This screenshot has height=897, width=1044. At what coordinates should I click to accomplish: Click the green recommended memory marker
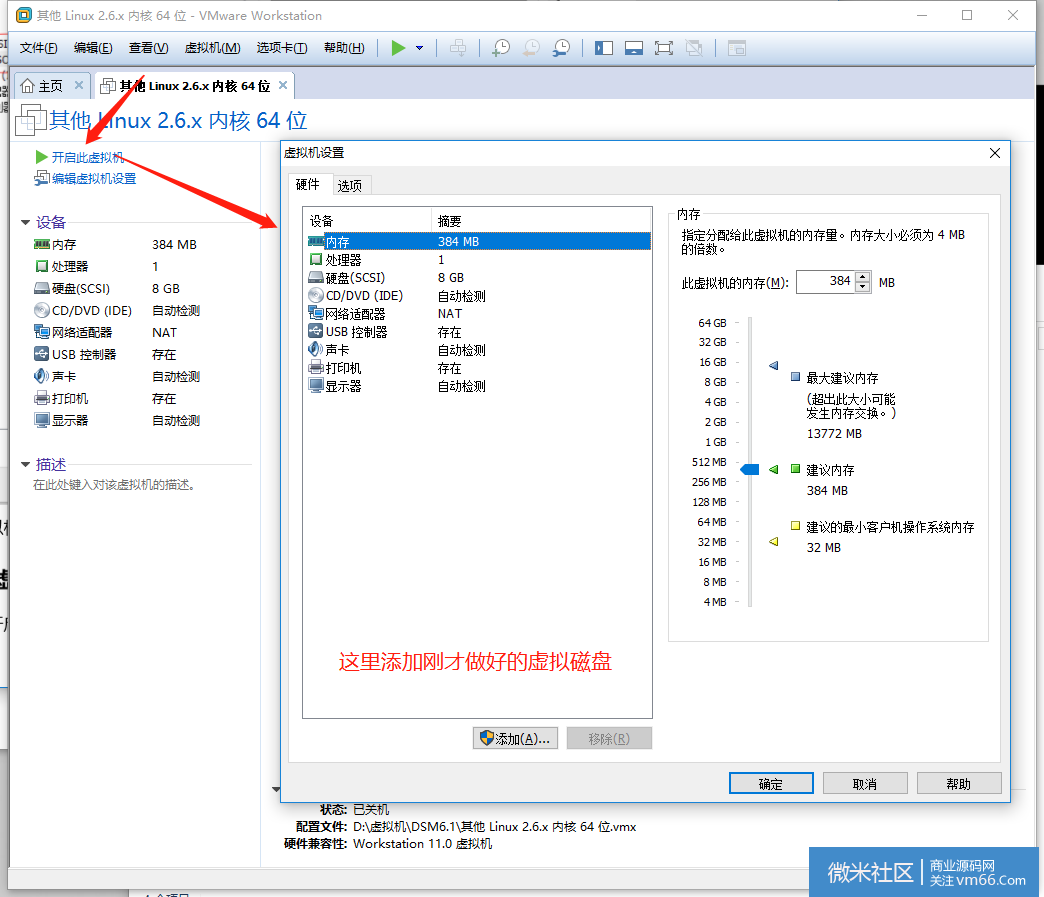point(774,469)
